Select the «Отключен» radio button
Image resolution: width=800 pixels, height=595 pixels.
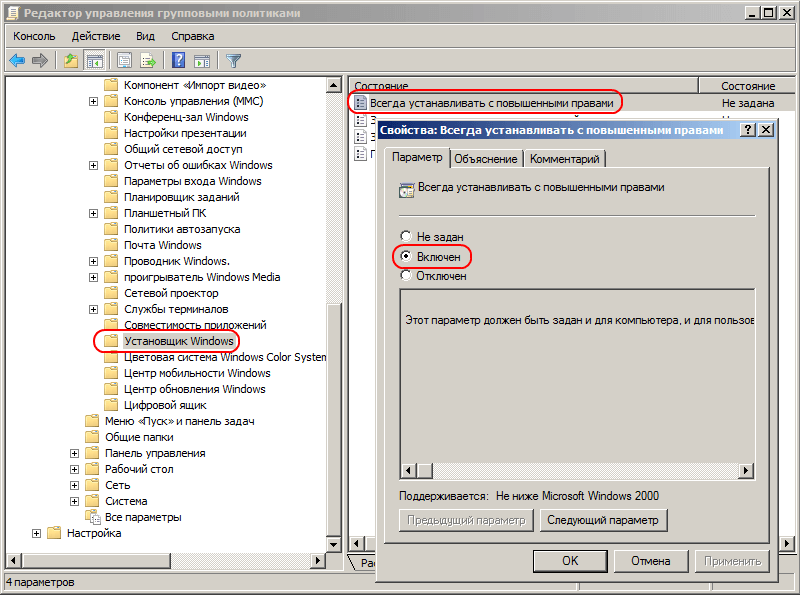click(406, 276)
